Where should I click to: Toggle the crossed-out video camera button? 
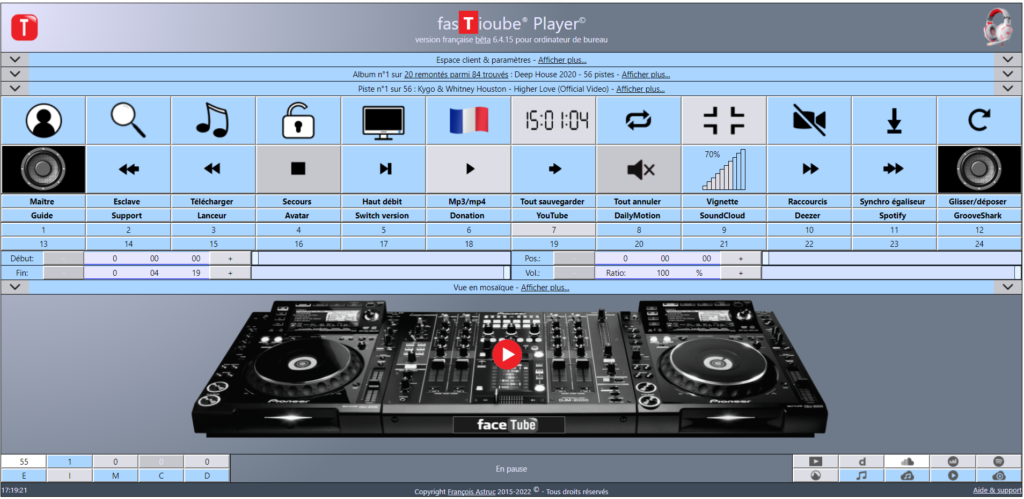(809, 120)
